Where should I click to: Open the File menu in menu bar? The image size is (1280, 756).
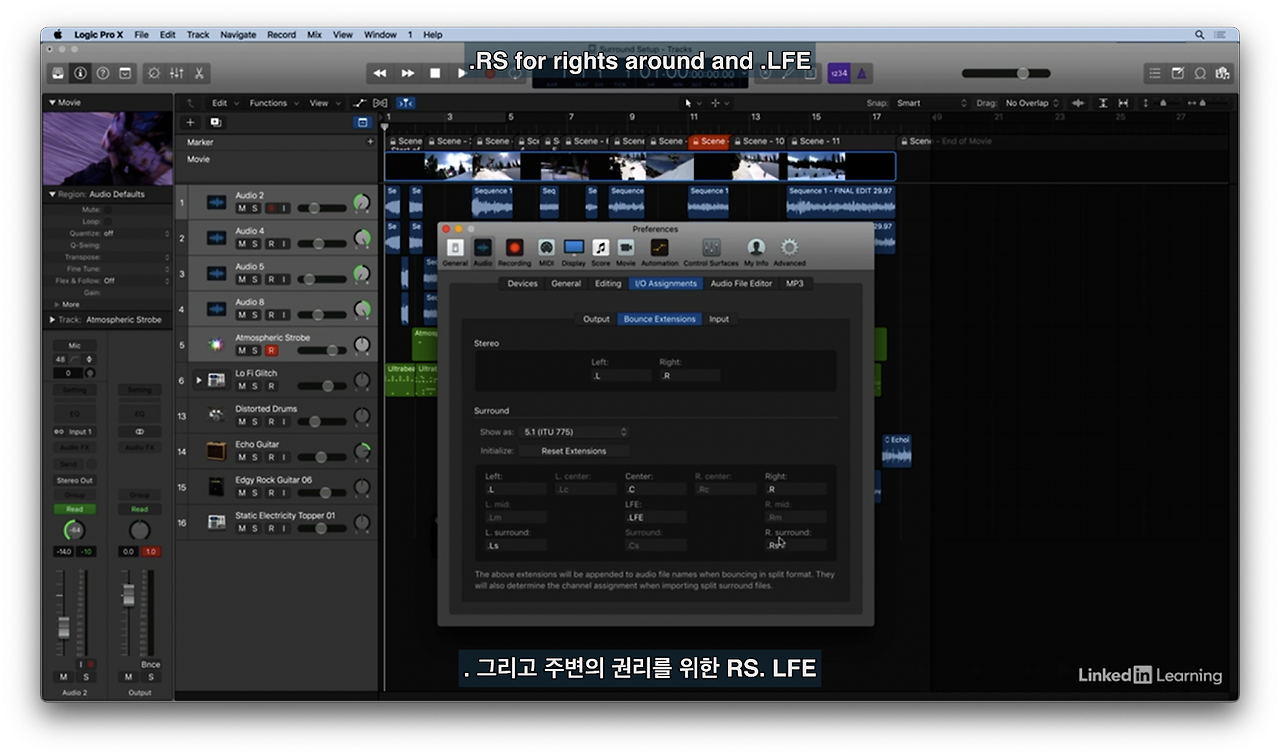[x=141, y=34]
